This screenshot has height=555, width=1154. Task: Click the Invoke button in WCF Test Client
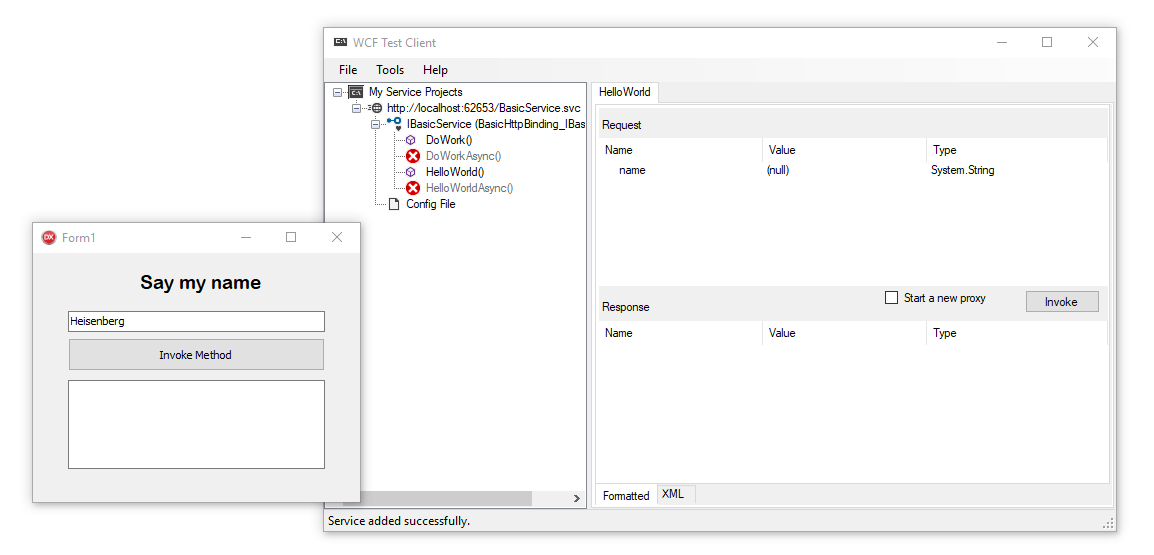point(1062,302)
